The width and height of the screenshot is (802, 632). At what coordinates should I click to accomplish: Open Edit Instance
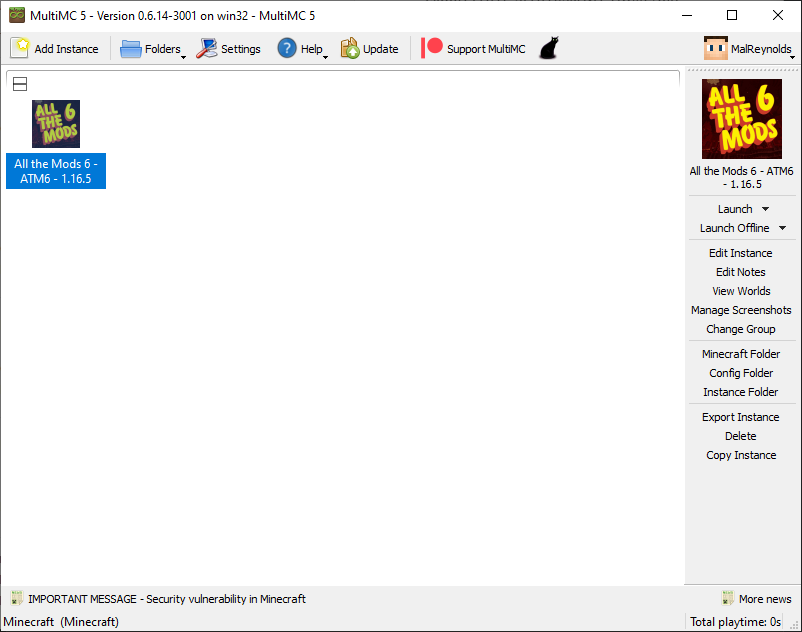tap(741, 253)
